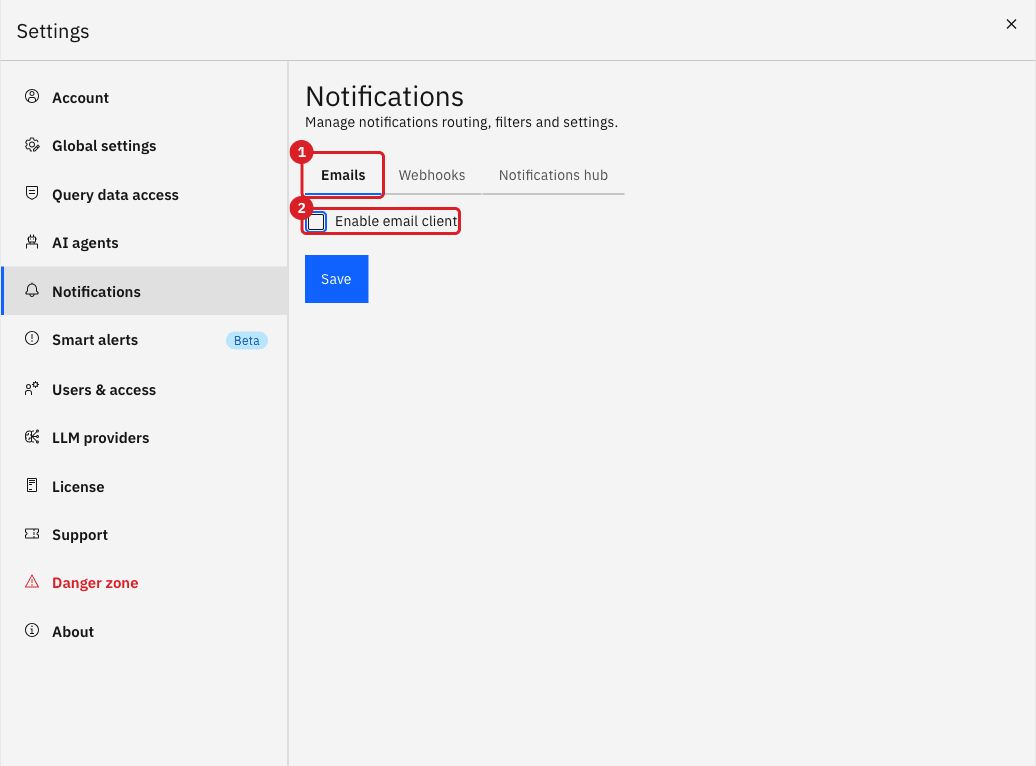Go to LLM providers section
Screen dimensions: 1036x766
point(145,438)
